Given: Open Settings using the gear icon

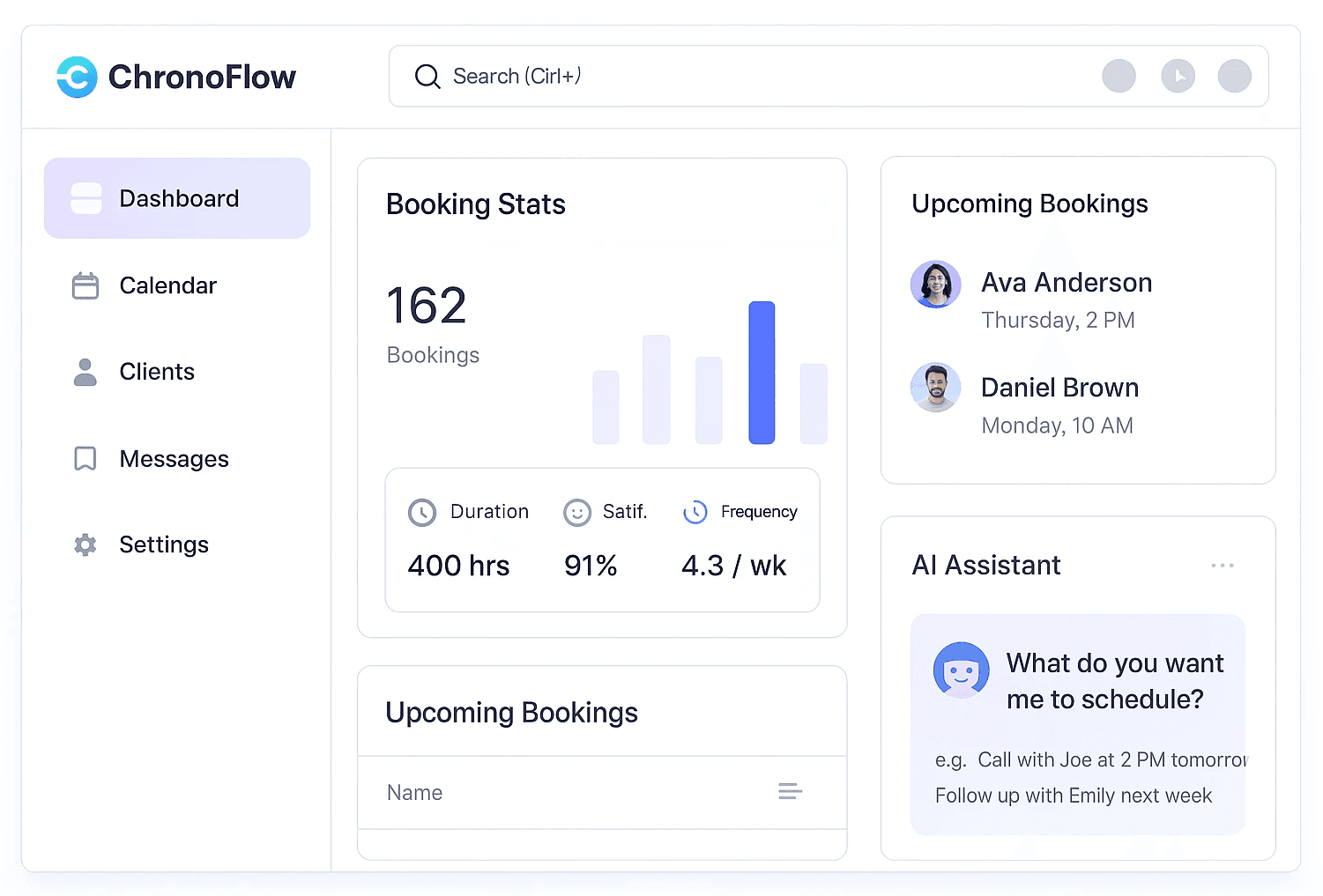Looking at the screenshot, I should (x=85, y=544).
